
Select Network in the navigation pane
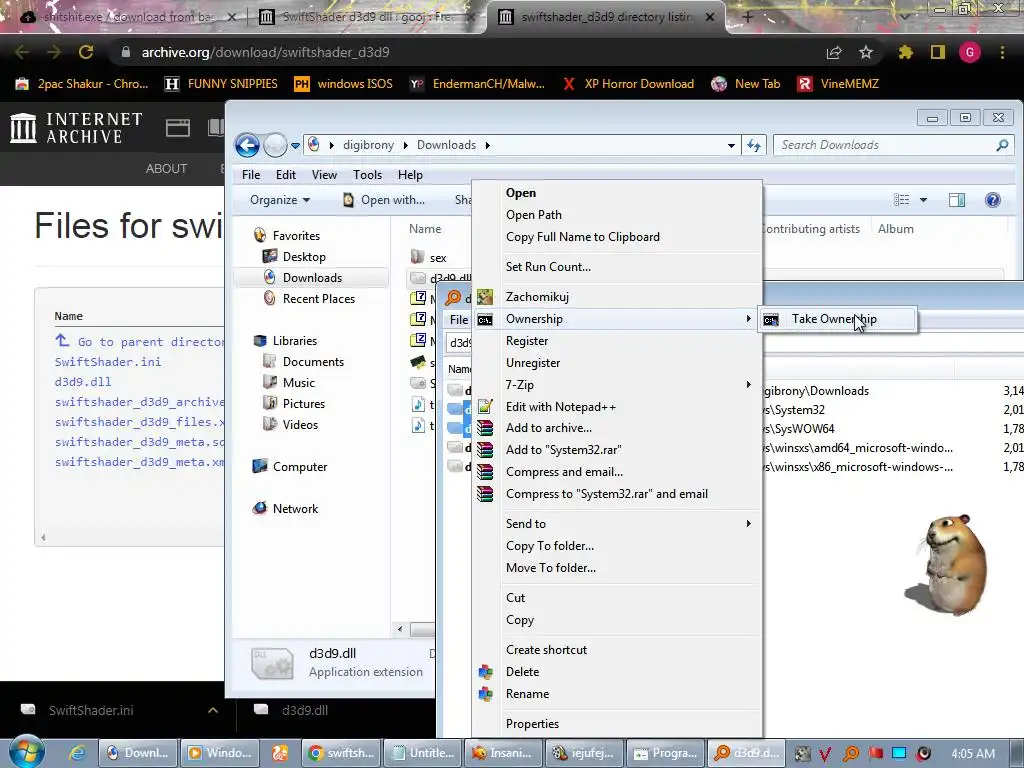click(x=295, y=509)
